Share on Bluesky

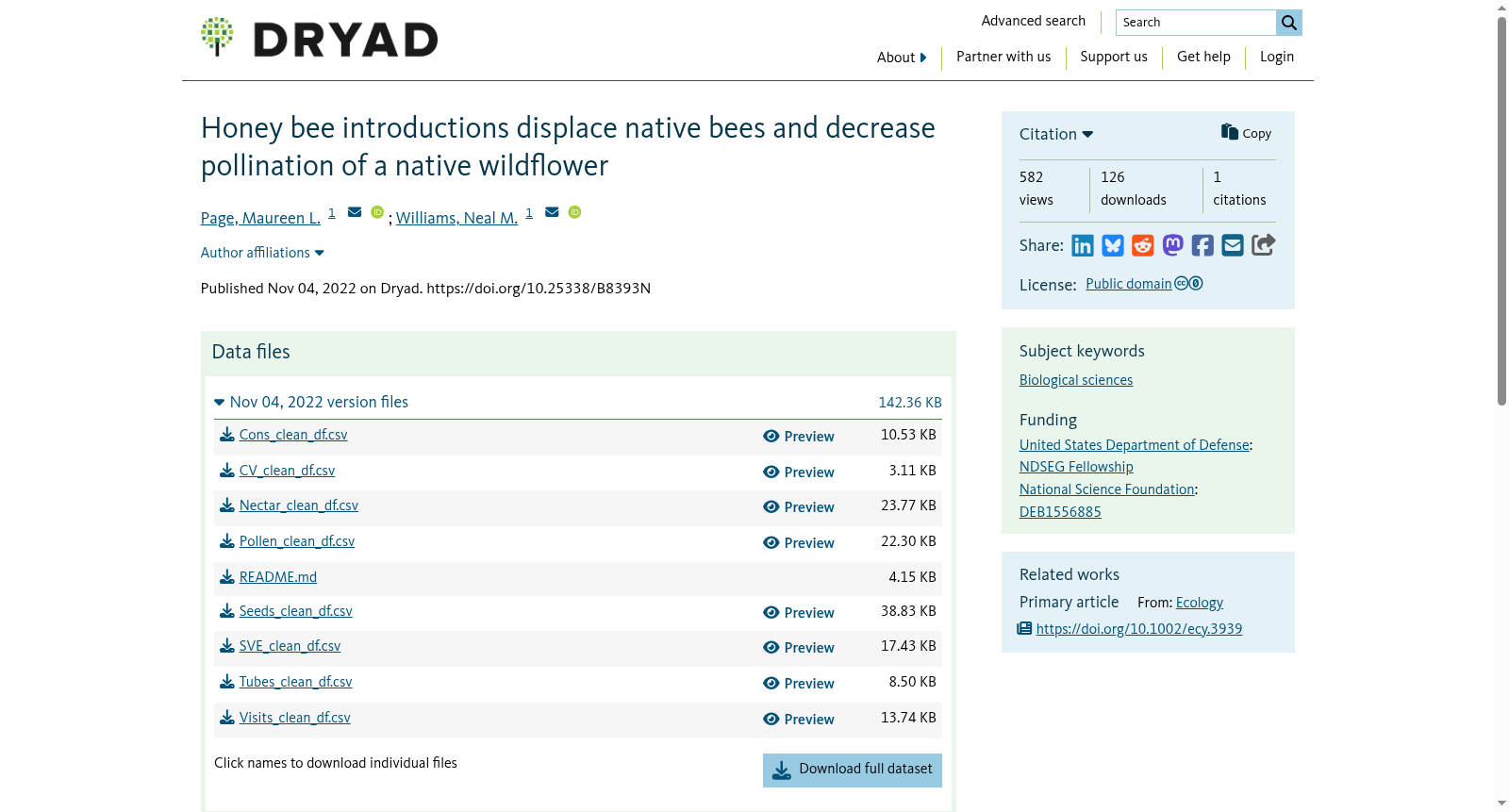pos(1113,246)
